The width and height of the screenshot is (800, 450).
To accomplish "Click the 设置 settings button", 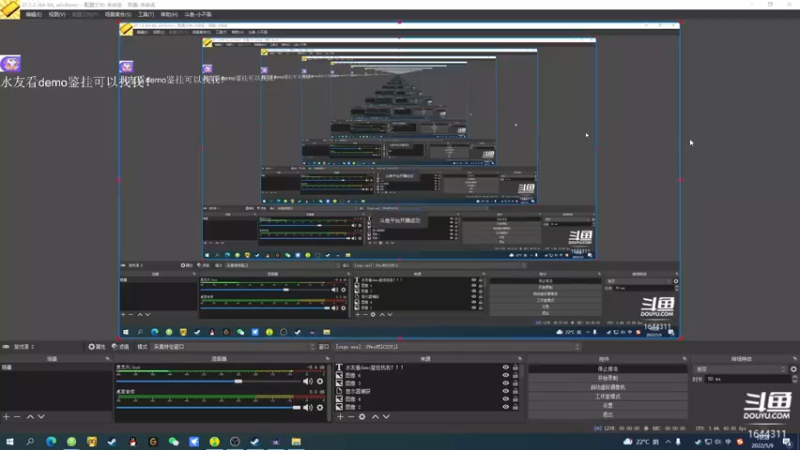I will pyautogui.click(x=607, y=406).
